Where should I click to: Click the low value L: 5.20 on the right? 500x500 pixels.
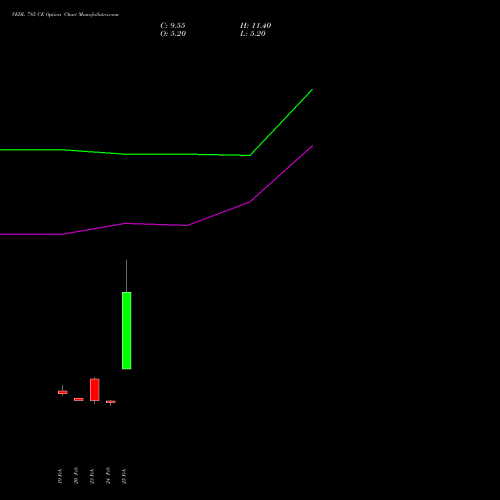(x=253, y=34)
